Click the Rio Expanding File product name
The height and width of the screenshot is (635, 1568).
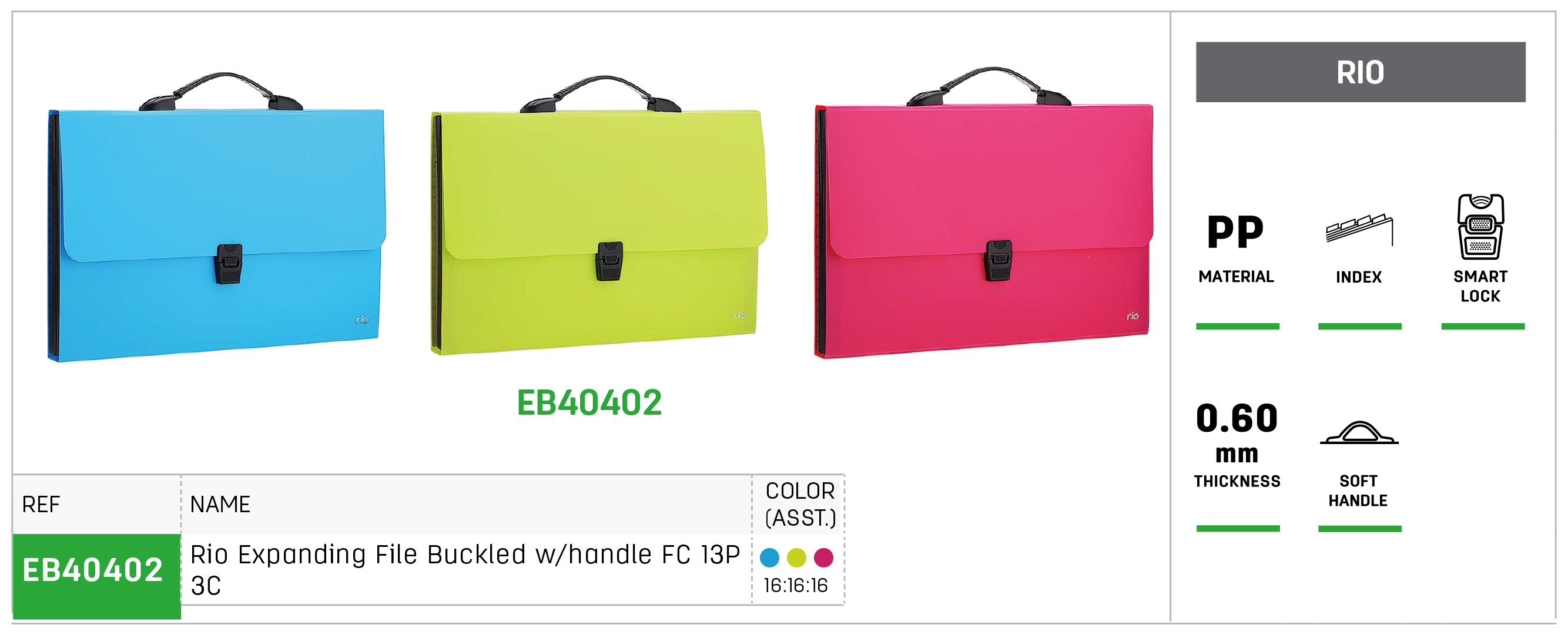tap(465, 570)
